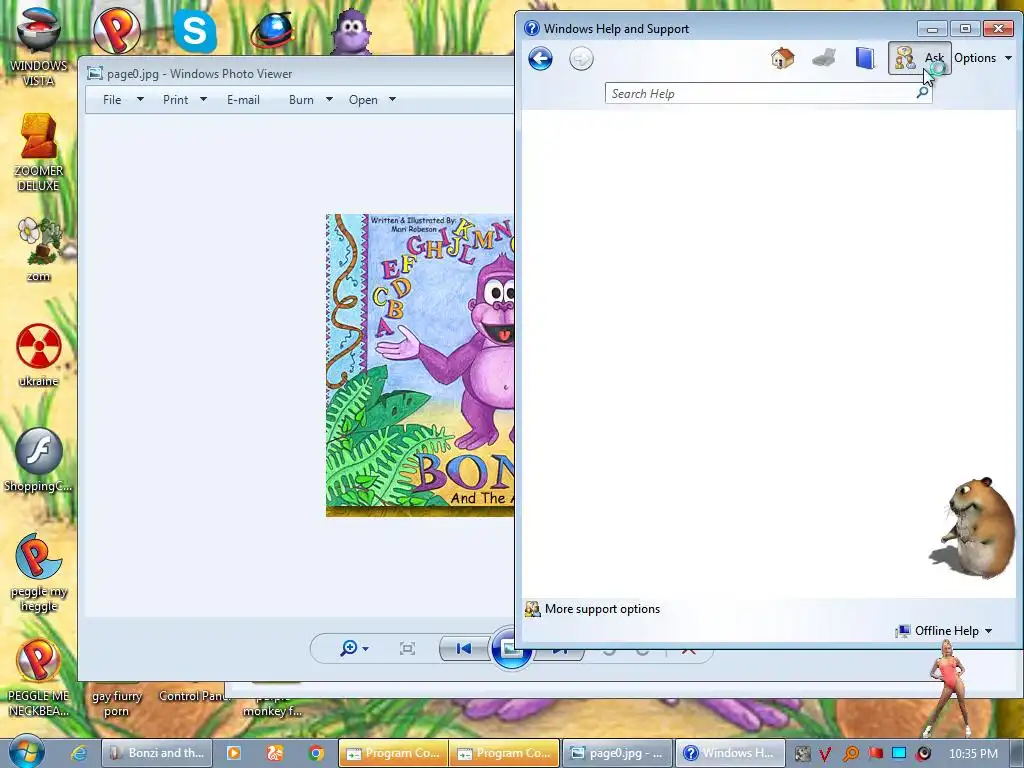Switch to Bonzi and th... taskbar button
Image resolution: width=1024 pixels, height=768 pixels.
tap(157, 753)
